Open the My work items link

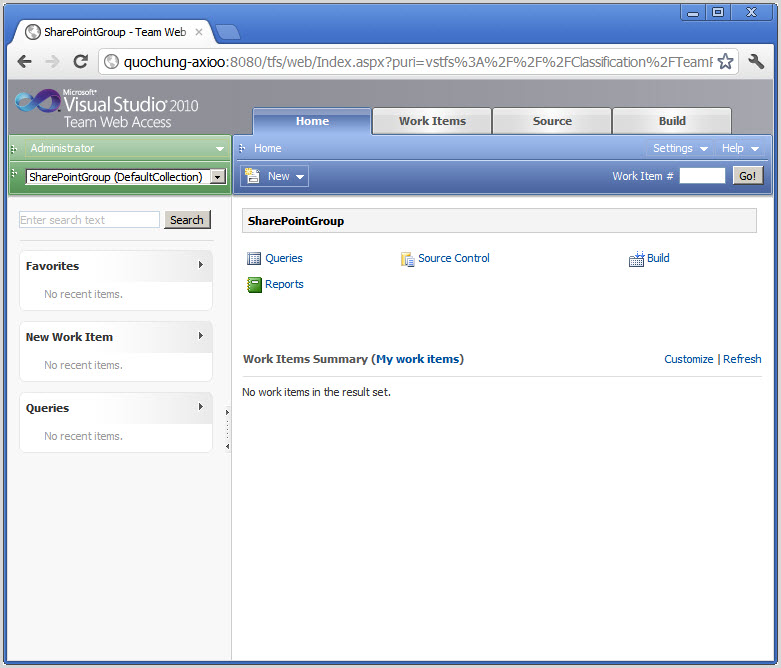[417, 359]
